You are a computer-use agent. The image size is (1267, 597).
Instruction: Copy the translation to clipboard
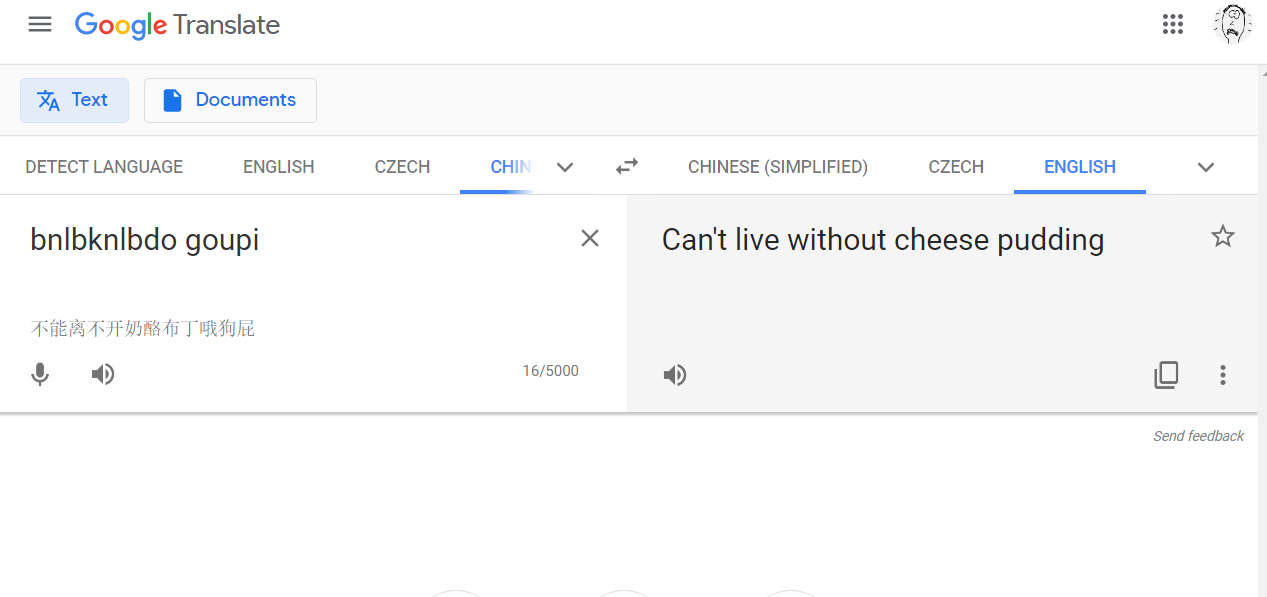pyautogui.click(x=1166, y=375)
